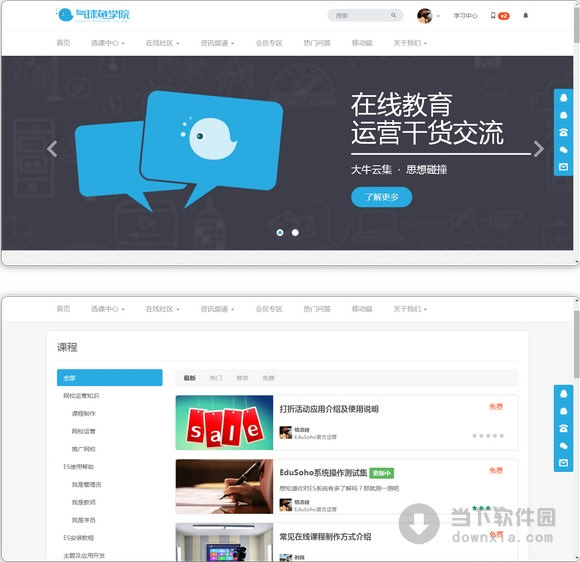Select the second carousel indicator dot

coord(295,232)
